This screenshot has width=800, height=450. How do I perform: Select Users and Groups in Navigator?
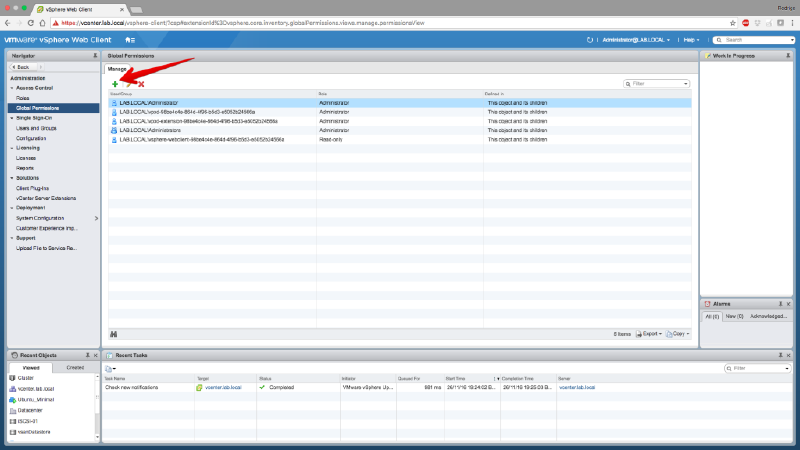[x=36, y=128]
